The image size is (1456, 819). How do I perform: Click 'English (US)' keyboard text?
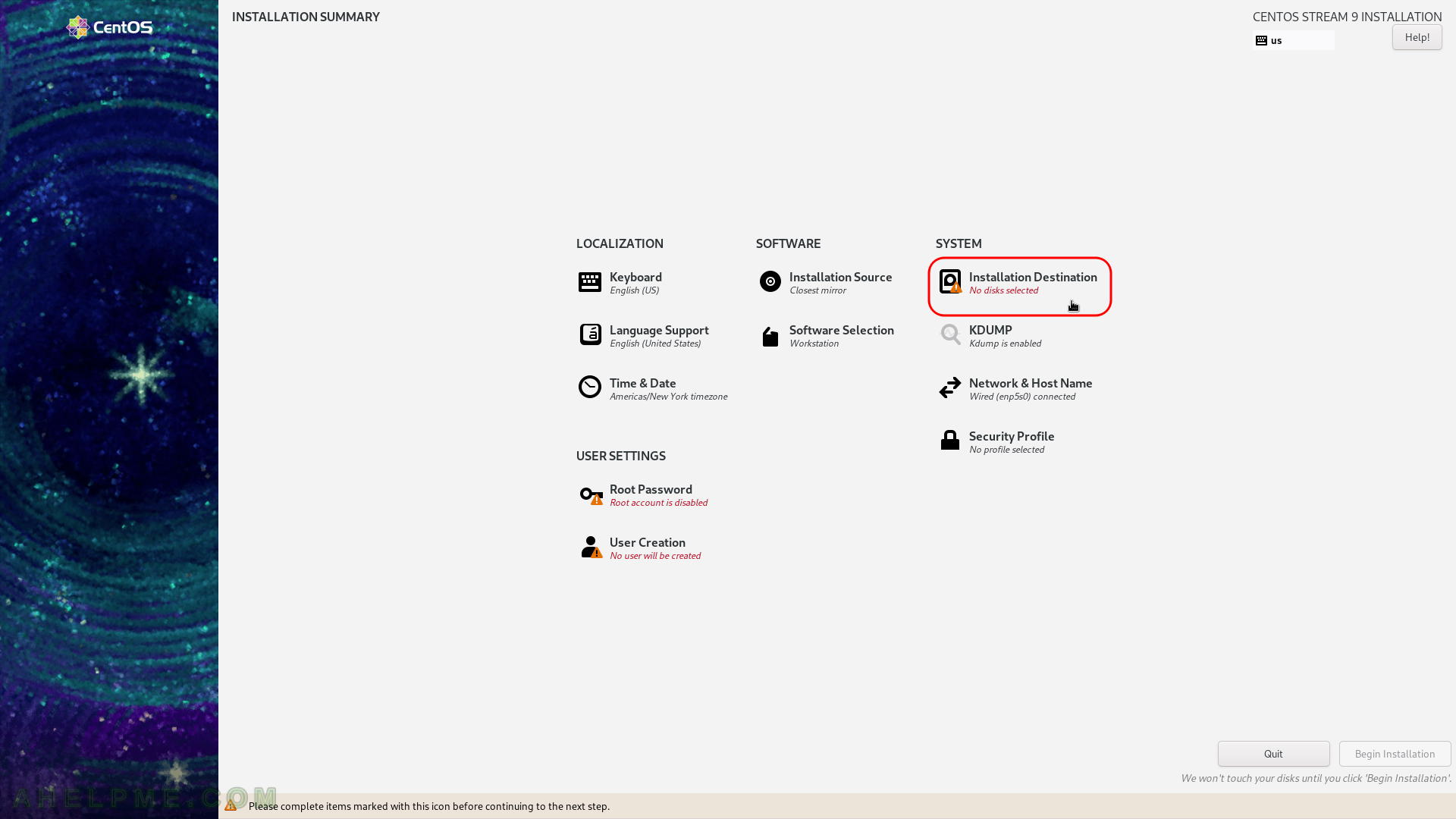coord(634,290)
